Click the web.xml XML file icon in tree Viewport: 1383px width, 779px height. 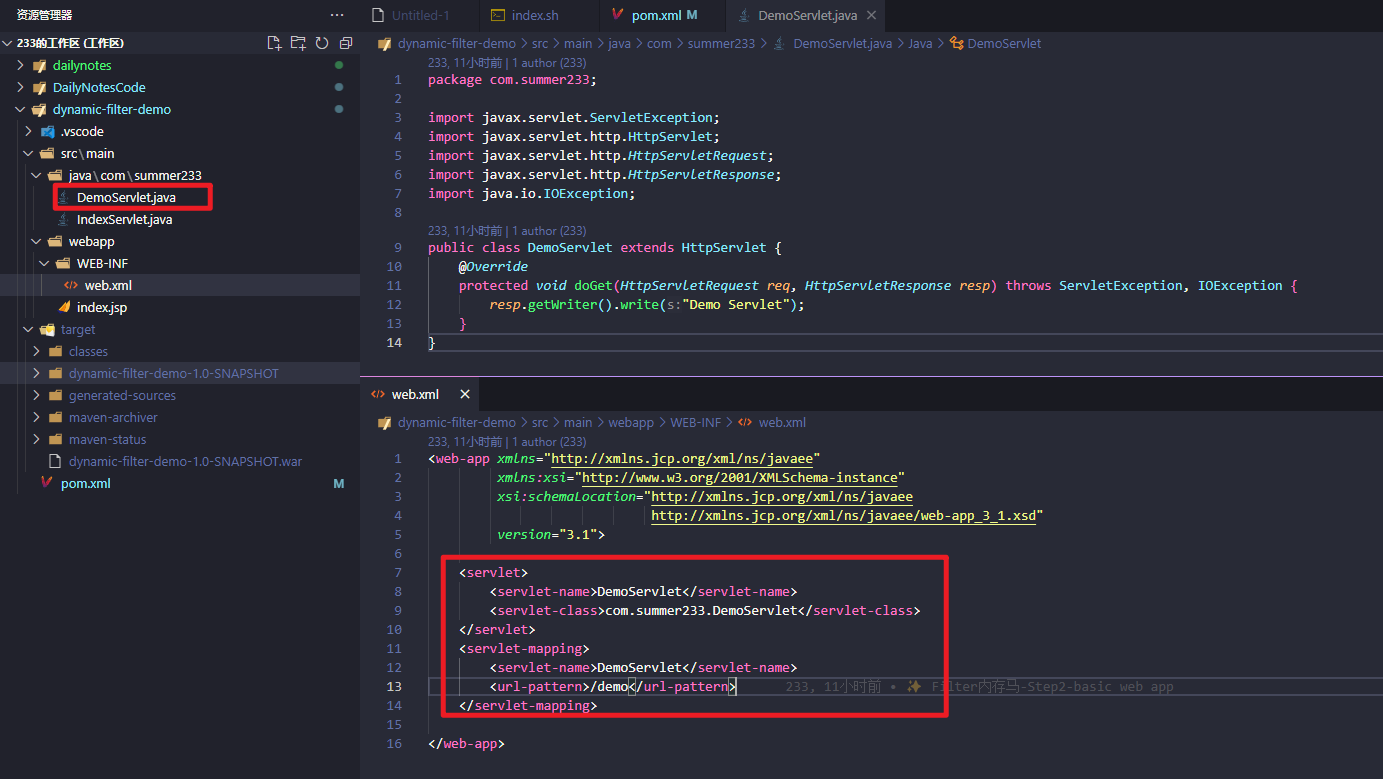71,285
